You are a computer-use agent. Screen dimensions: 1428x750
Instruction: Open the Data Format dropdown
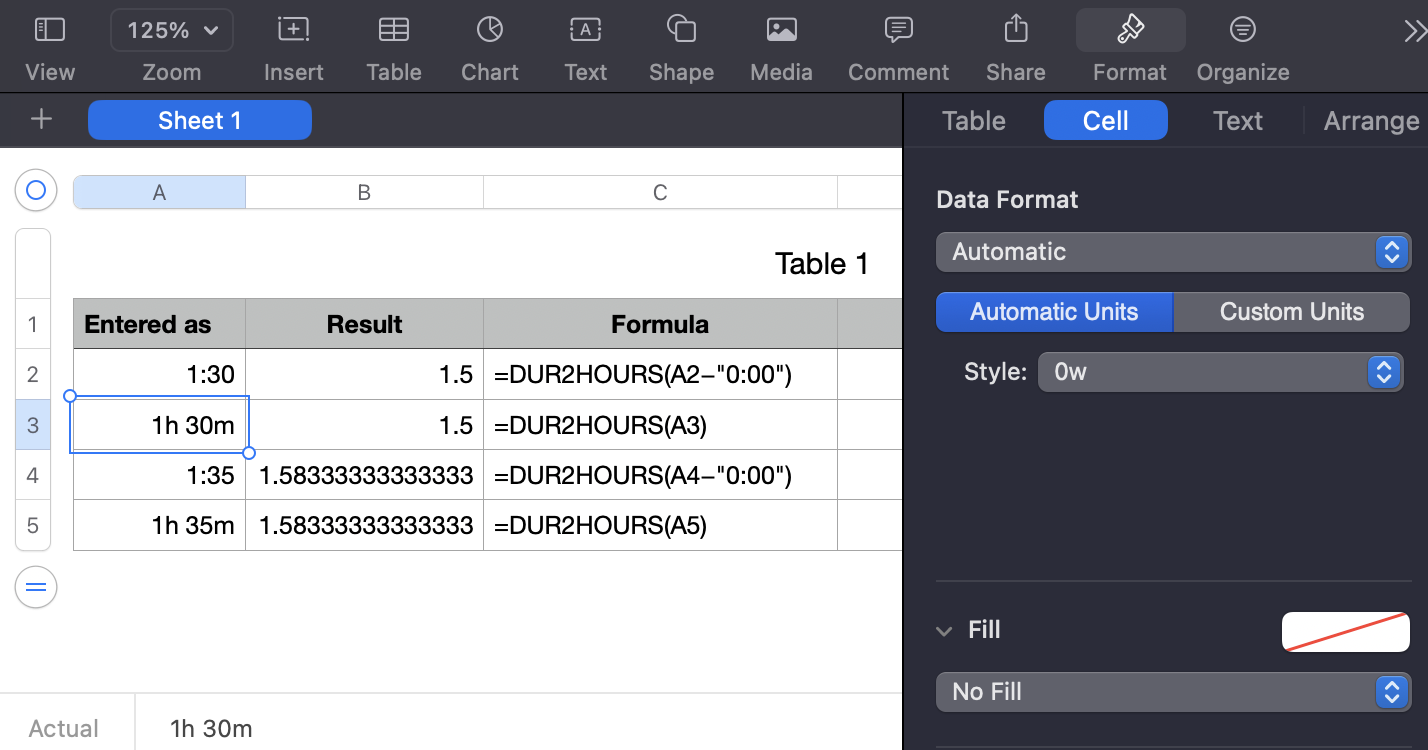pyautogui.click(x=1173, y=252)
